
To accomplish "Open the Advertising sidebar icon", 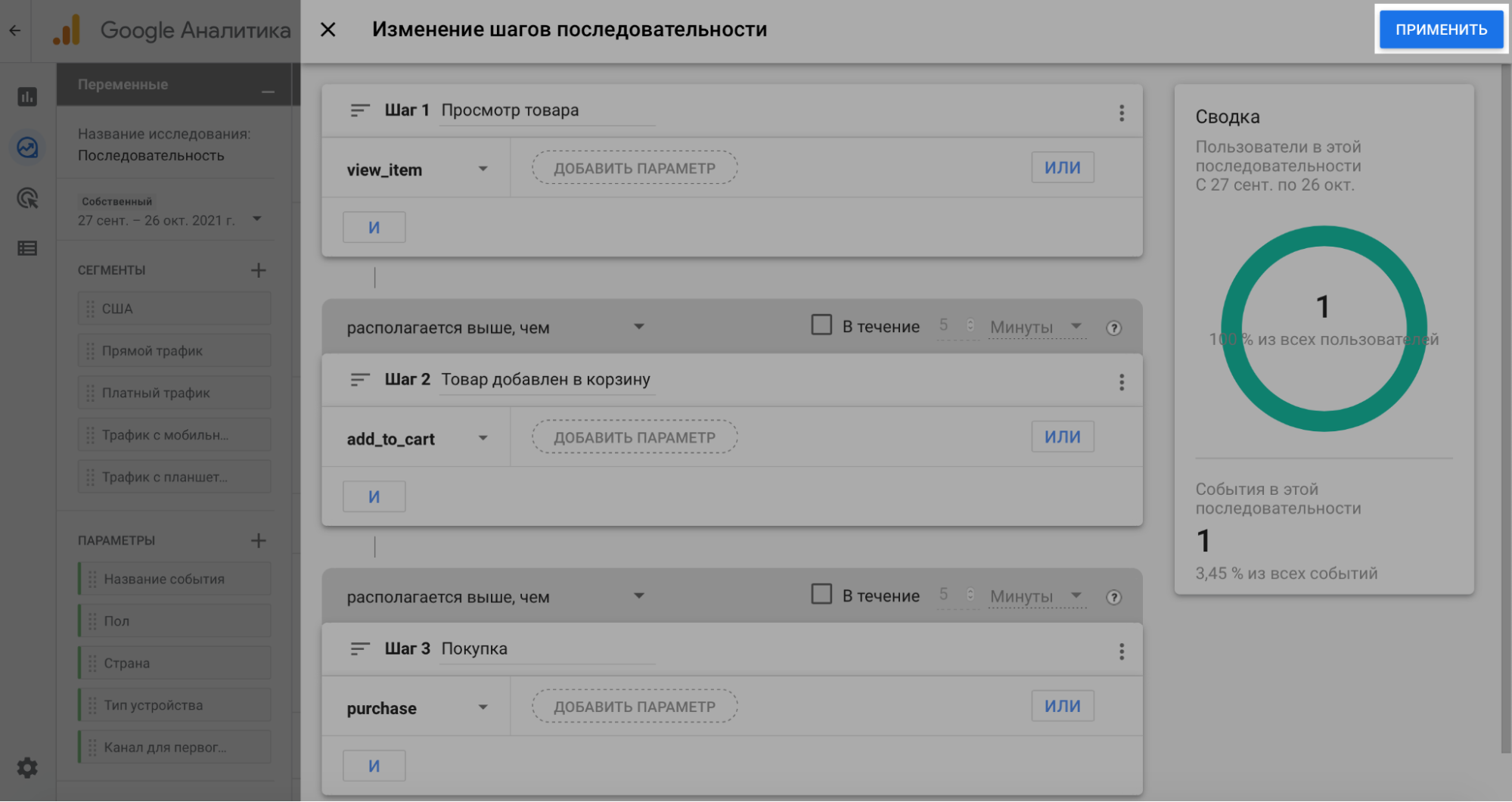I will coord(27,197).
